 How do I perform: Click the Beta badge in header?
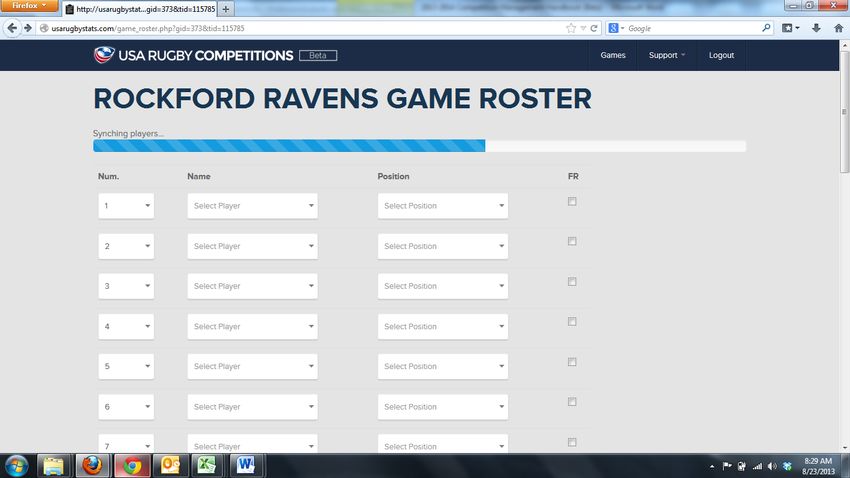tap(318, 55)
